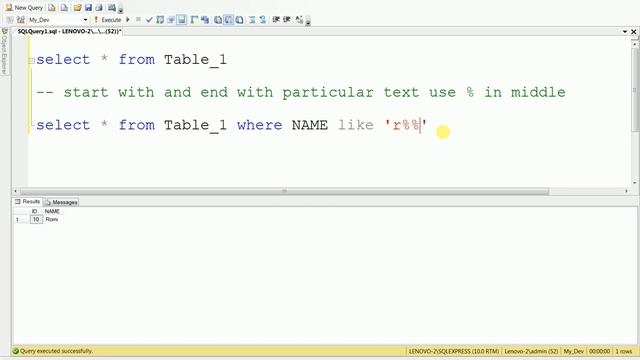Parse the query with the checkmark icon

149,20
